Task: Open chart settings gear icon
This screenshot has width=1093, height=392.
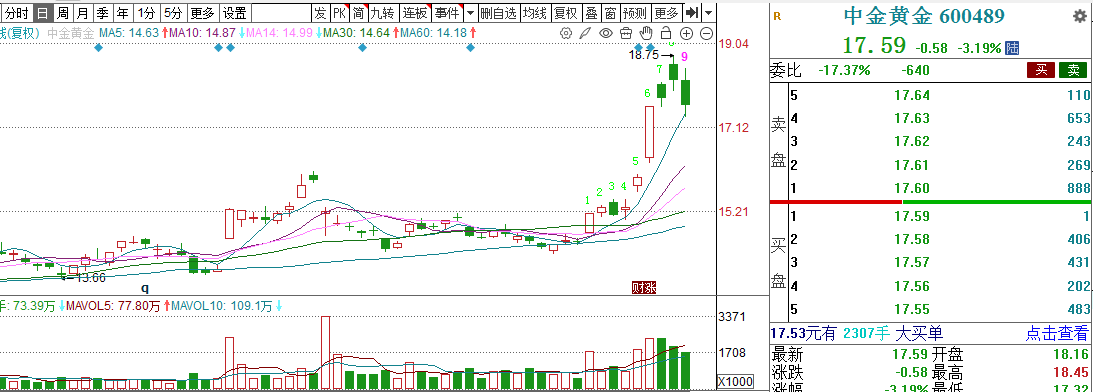Action: pos(566,33)
